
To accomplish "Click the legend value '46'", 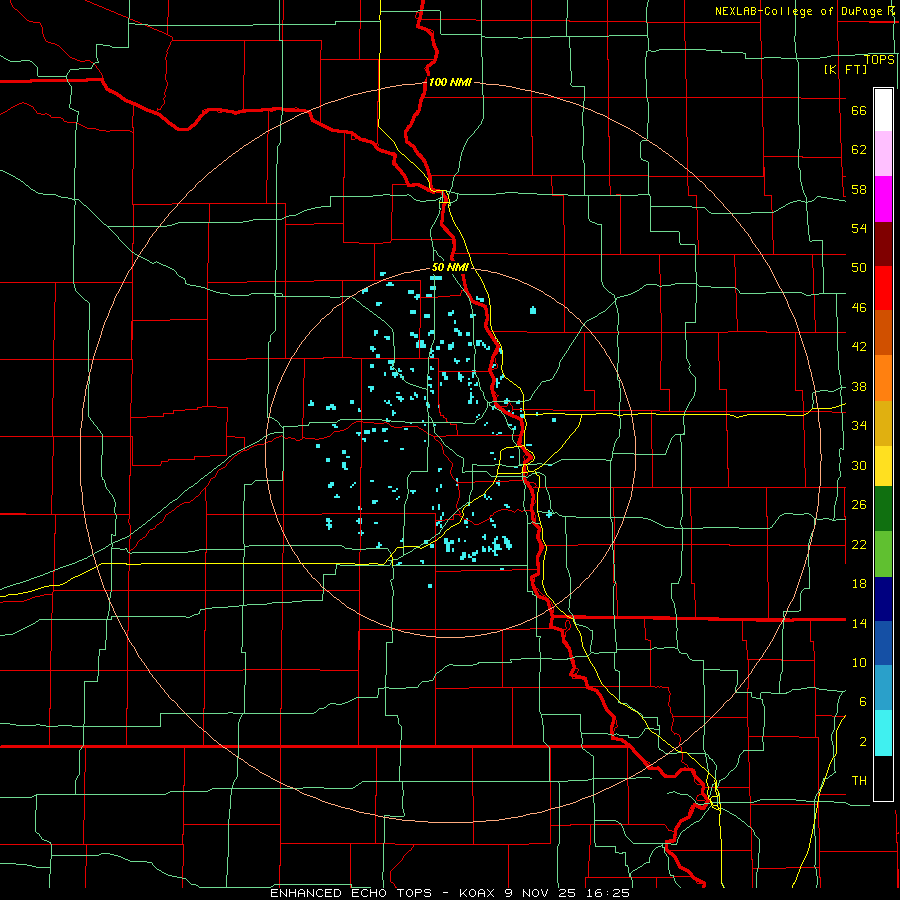I will [859, 308].
